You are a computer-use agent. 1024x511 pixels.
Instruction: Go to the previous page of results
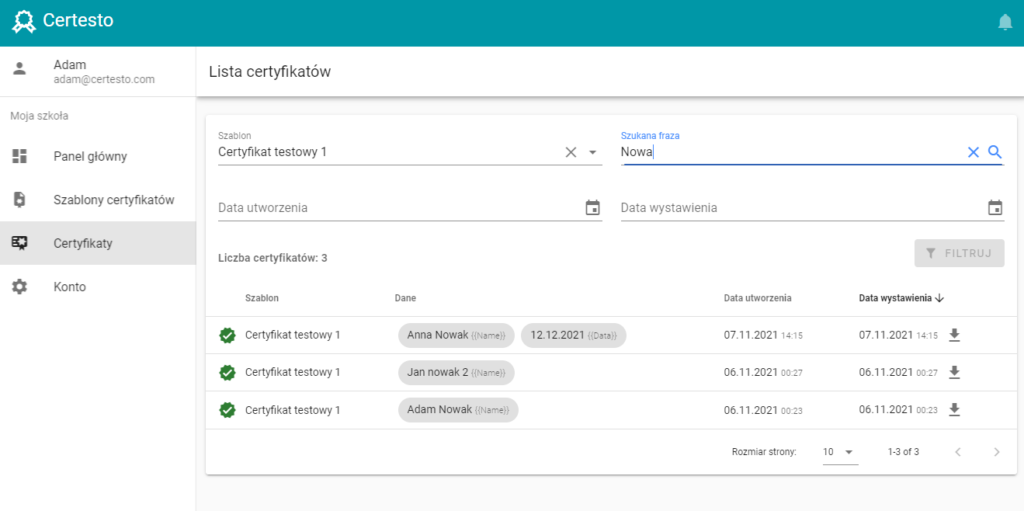[x=958, y=452]
